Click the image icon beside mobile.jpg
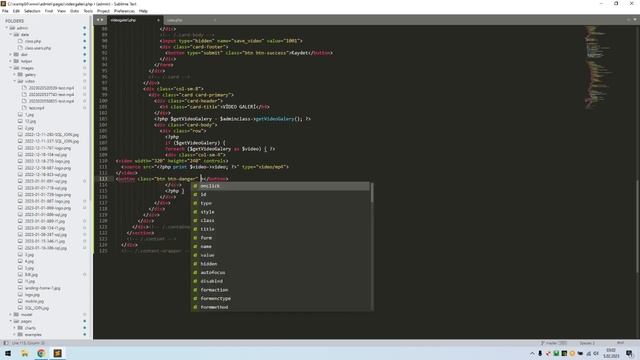 20,301
